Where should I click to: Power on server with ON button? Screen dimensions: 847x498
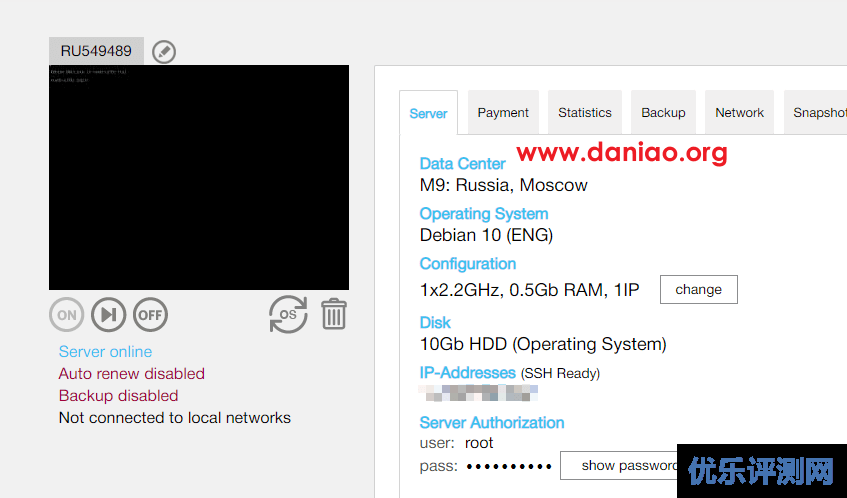pyautogui.click(x=66, y=314)
